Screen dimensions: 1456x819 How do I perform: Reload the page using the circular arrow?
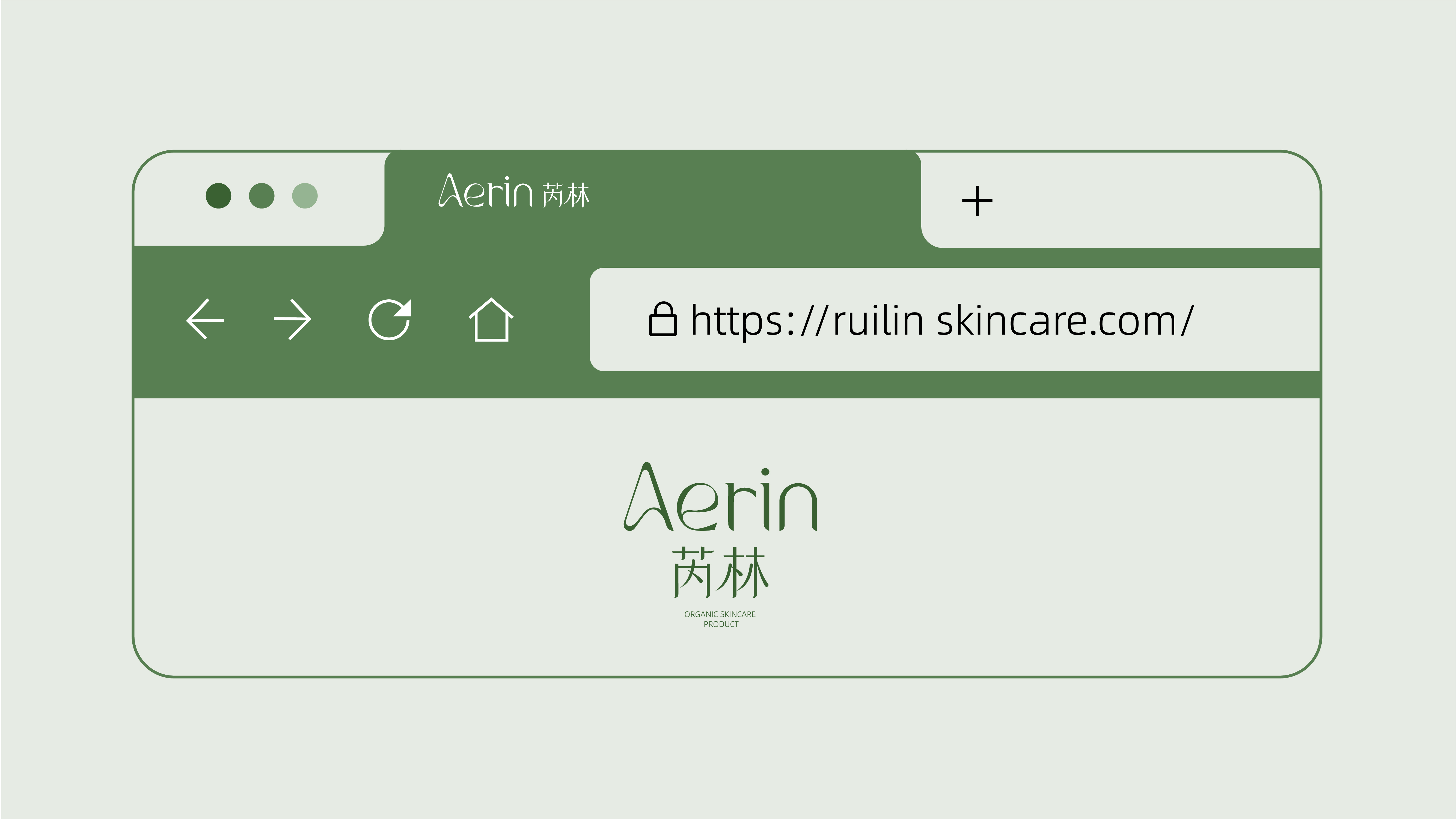pyautogui.click(x=390, y=319)
